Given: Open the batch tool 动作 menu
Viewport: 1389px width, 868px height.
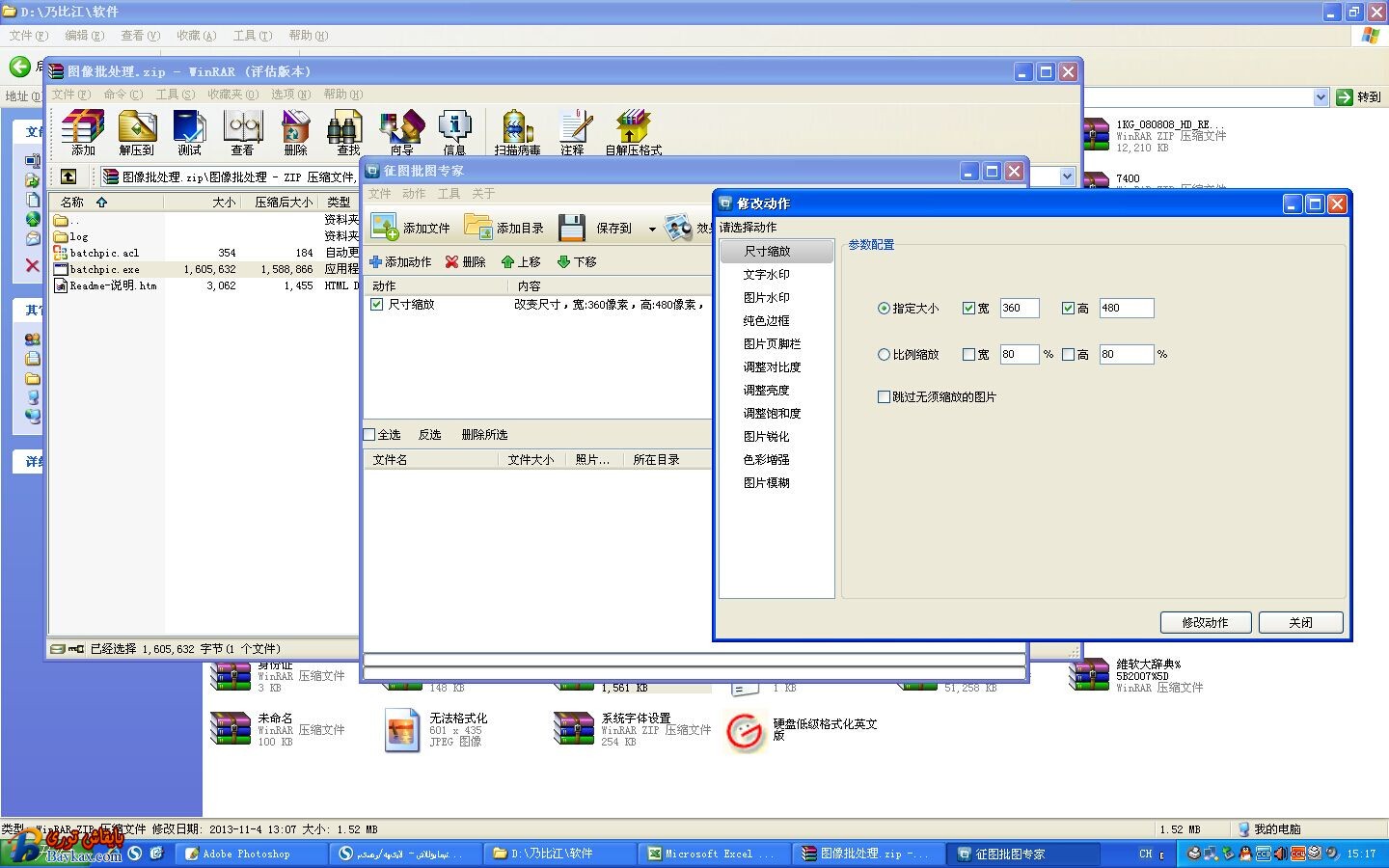Looking at the screenshot, I should (414, 194).
